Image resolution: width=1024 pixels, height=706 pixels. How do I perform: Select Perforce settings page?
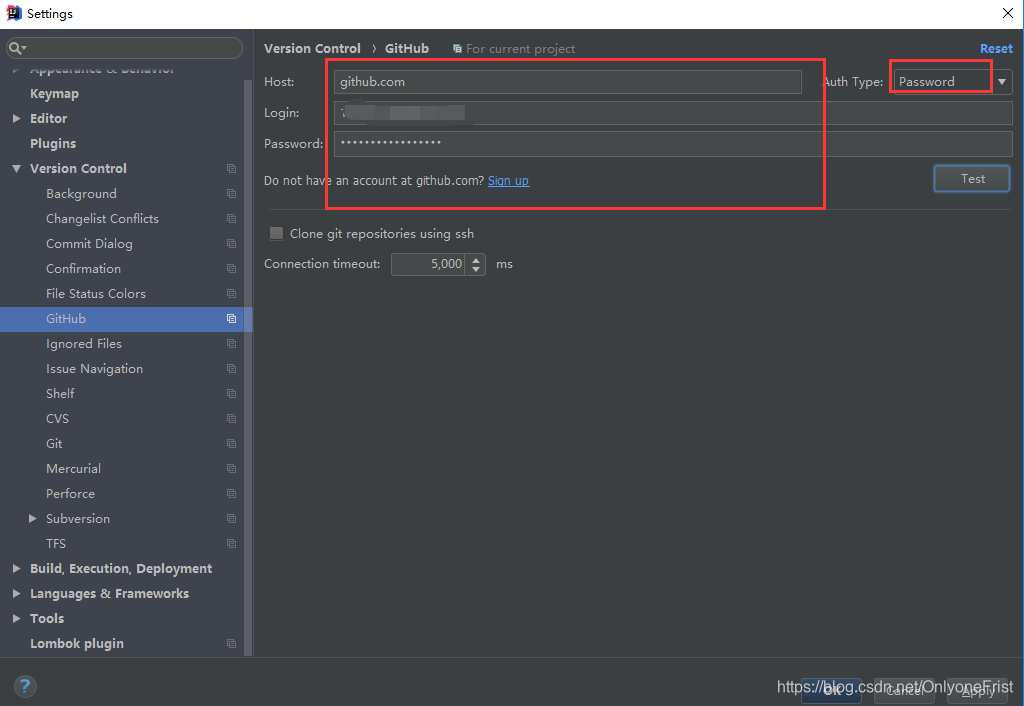point(71,494)
